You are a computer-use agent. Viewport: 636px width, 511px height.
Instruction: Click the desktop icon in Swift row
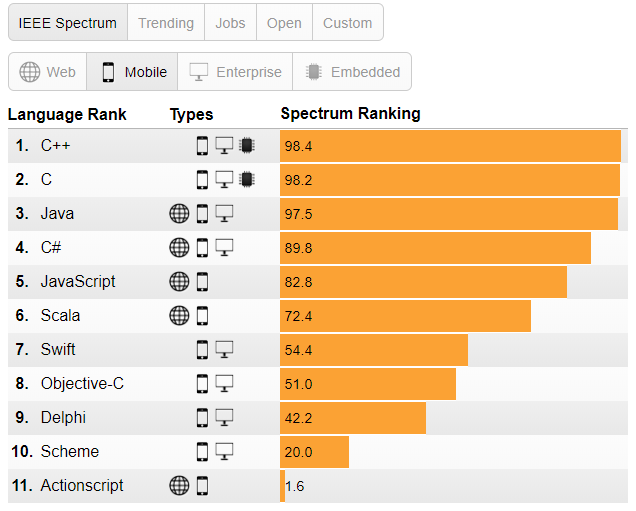[224, 350]
